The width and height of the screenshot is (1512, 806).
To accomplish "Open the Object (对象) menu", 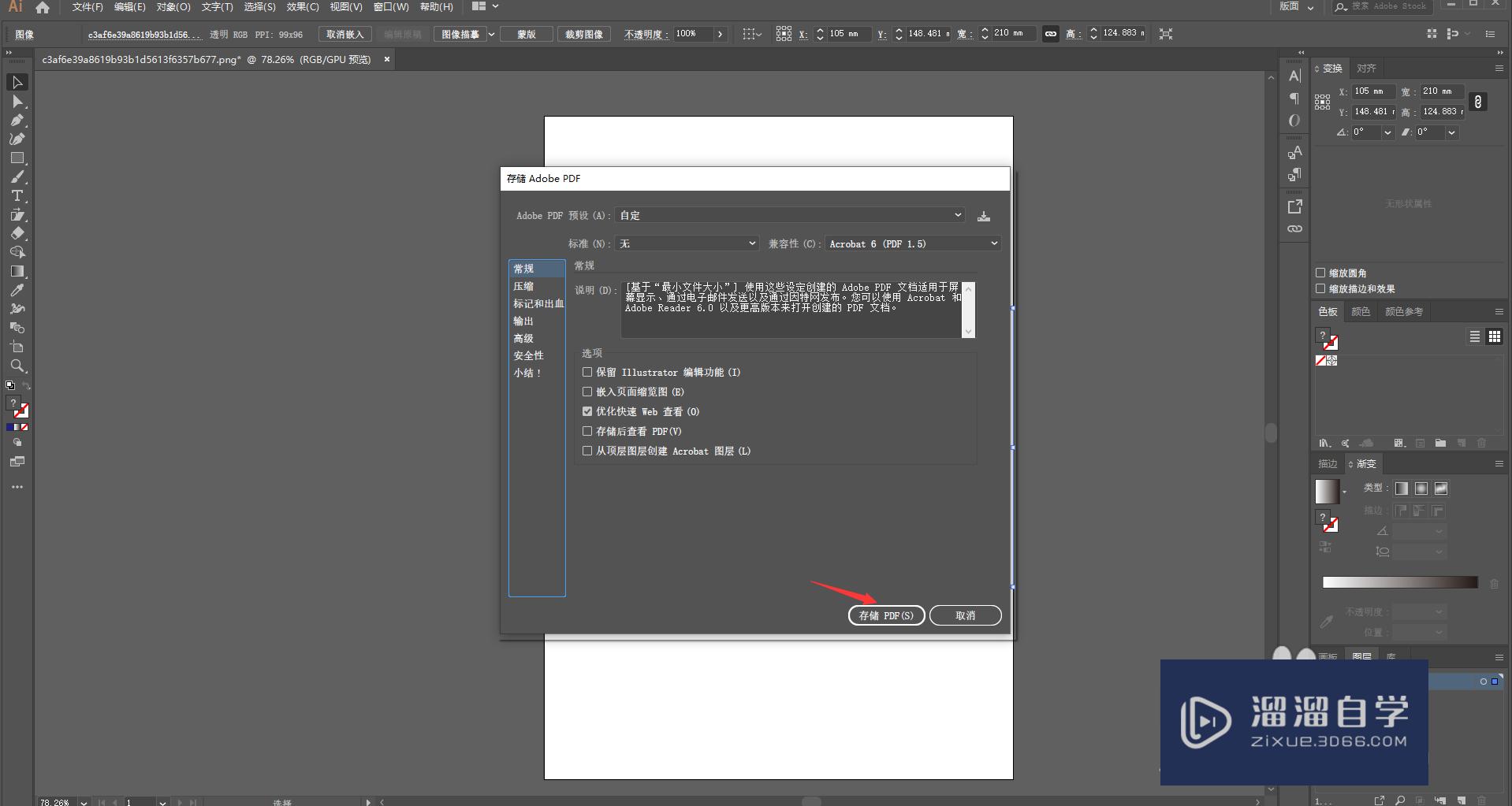I will tap(173, 6).
